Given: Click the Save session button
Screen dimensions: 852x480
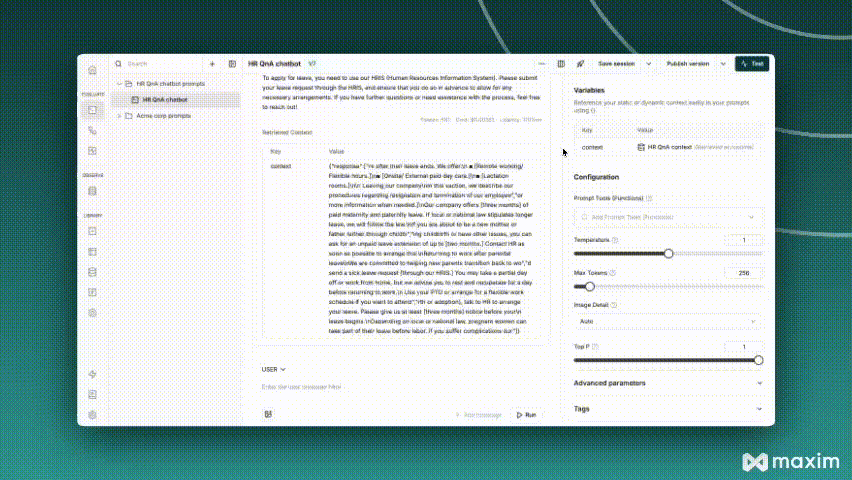Looking at the screenshot, I should [616, 64].
